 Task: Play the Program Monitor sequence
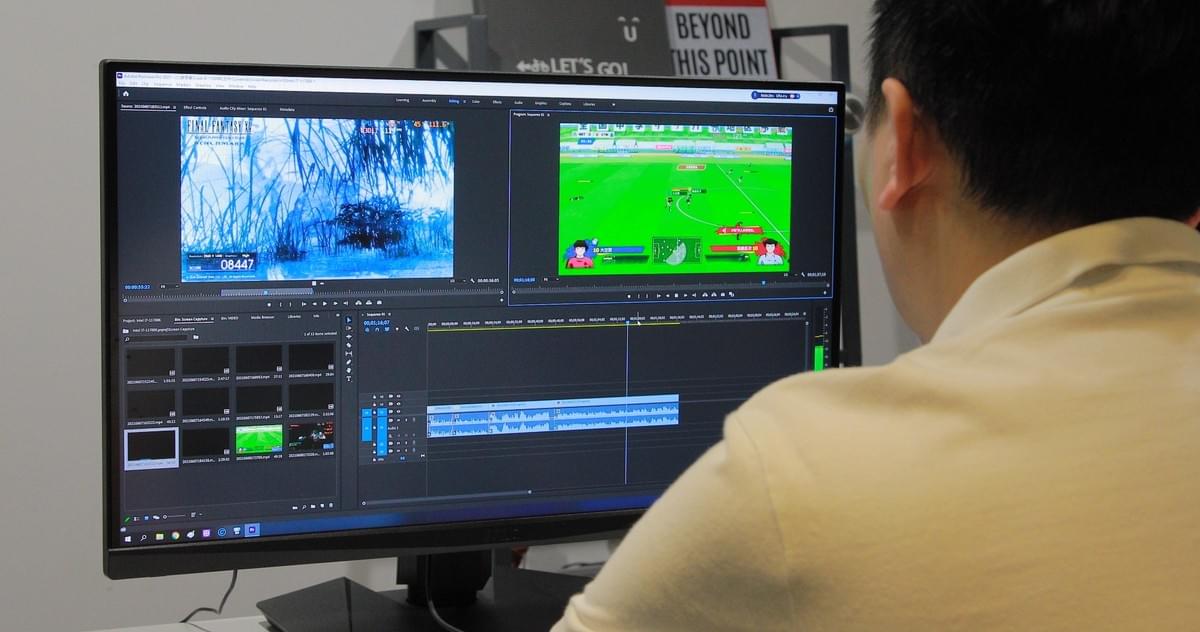coord(676,295)
